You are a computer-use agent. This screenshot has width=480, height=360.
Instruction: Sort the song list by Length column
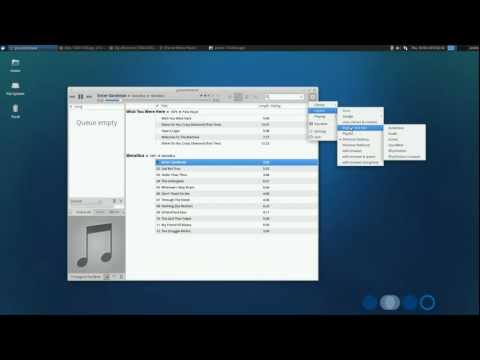264,106
